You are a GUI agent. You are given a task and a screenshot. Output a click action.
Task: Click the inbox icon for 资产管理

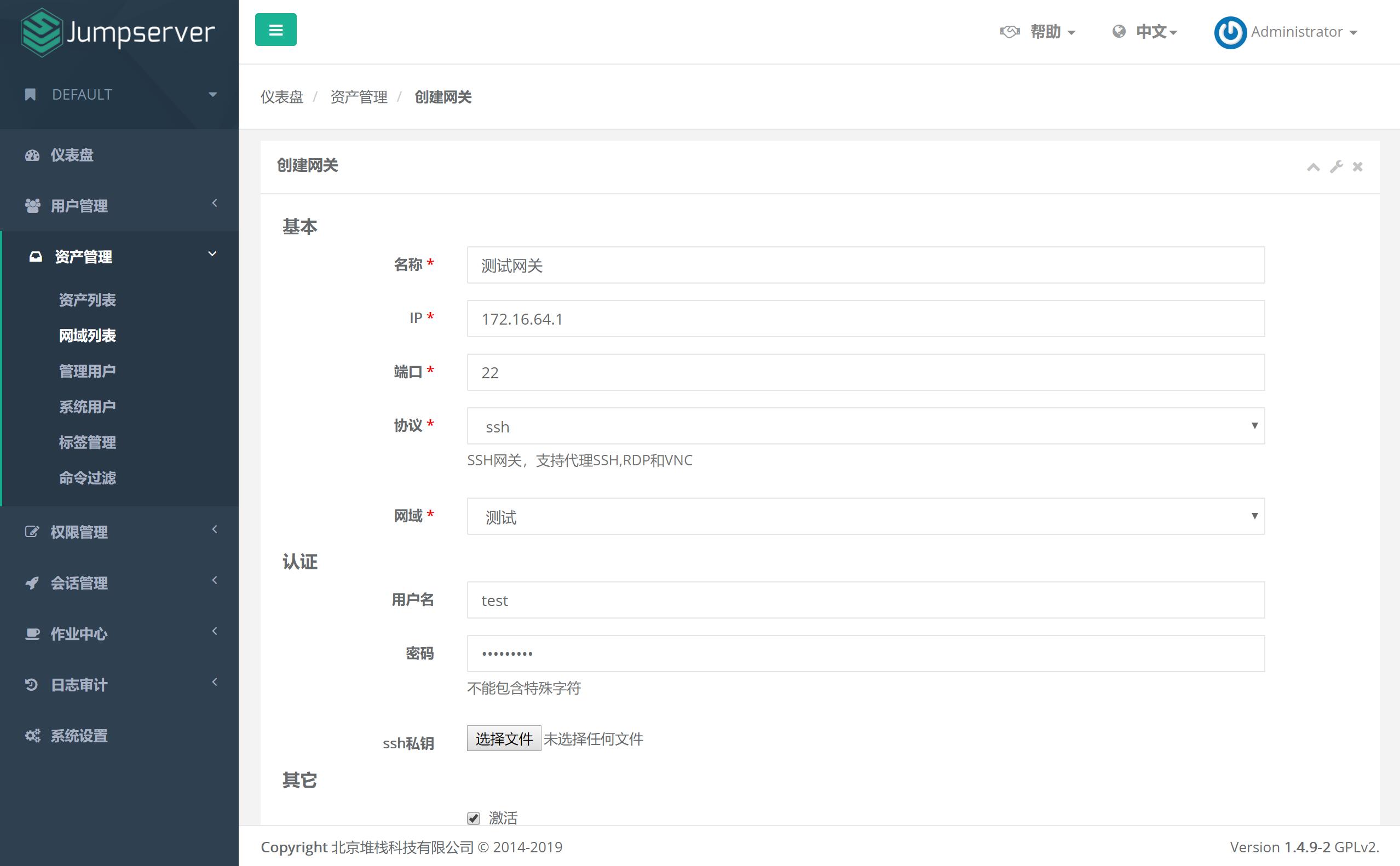pos(36,257)
